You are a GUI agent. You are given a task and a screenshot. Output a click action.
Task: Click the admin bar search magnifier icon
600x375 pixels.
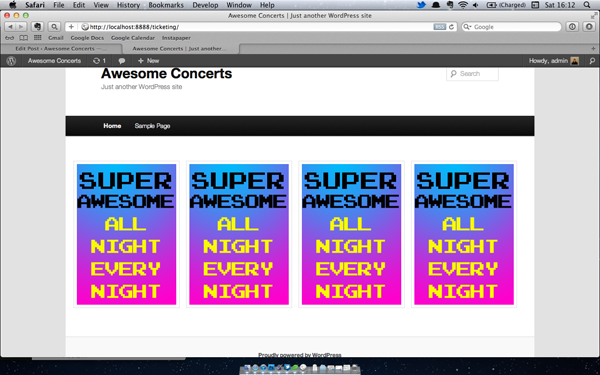(x=592, y=61)
